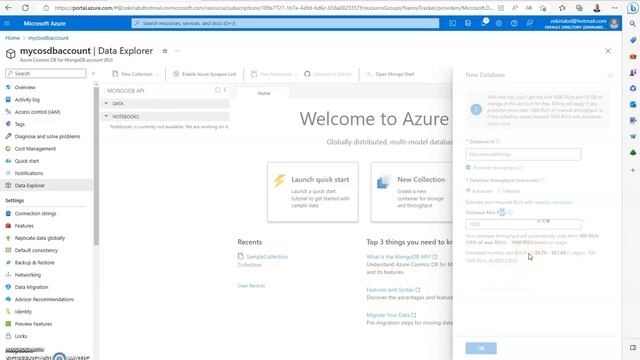Click the Launch quick start card

[x=313, y=192]
